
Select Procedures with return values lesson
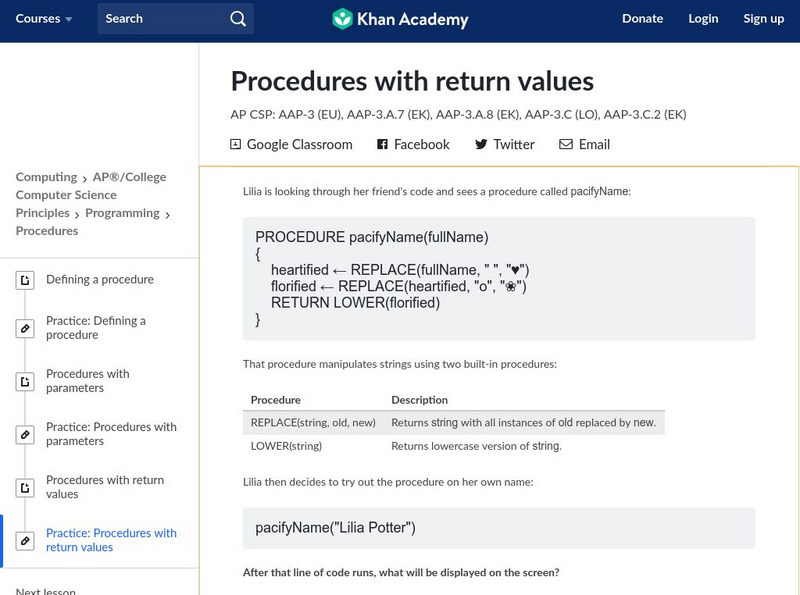(105, 487)
